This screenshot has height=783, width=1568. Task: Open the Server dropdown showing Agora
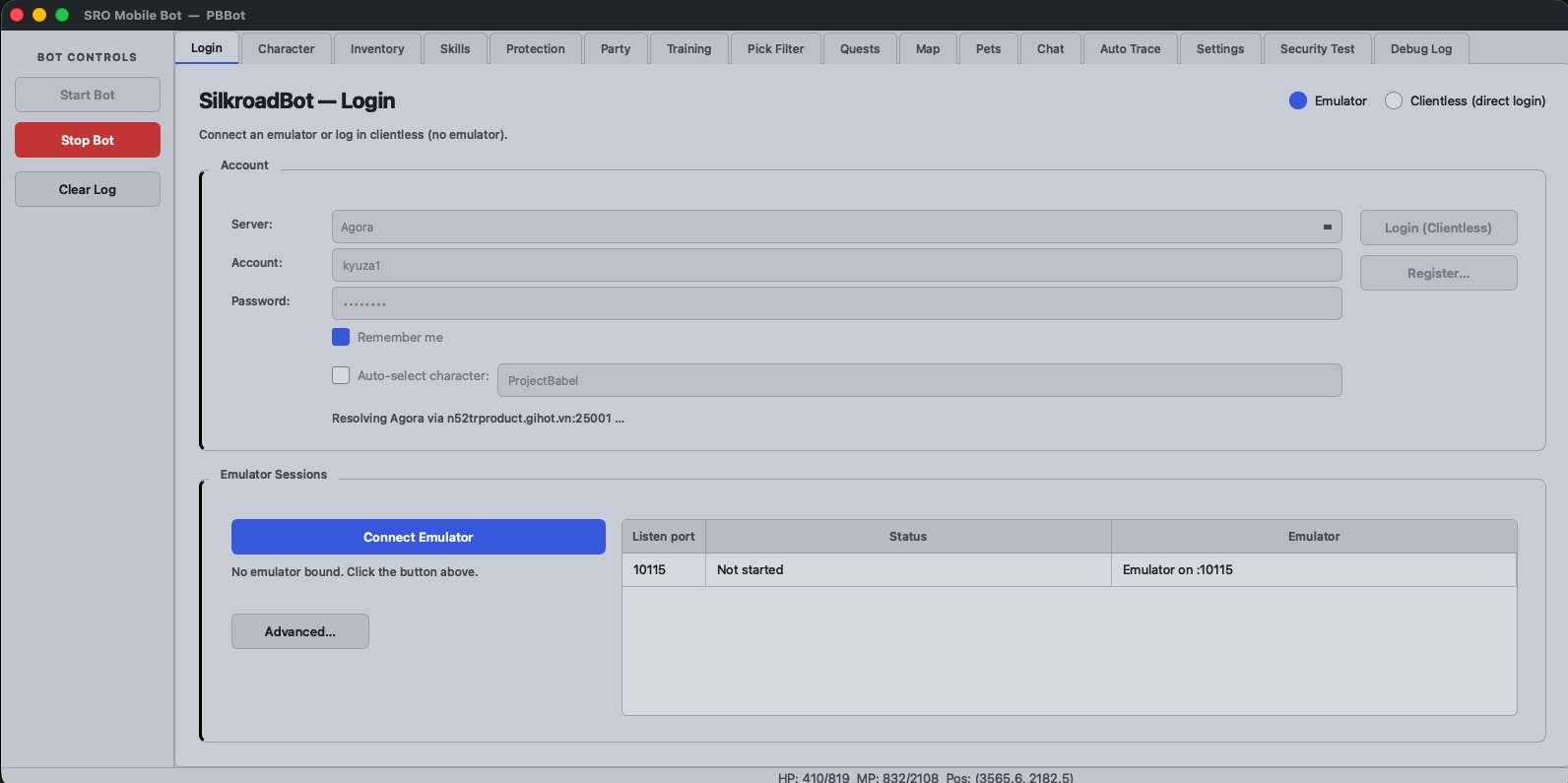pyautogui.click(x=836, y=227)
